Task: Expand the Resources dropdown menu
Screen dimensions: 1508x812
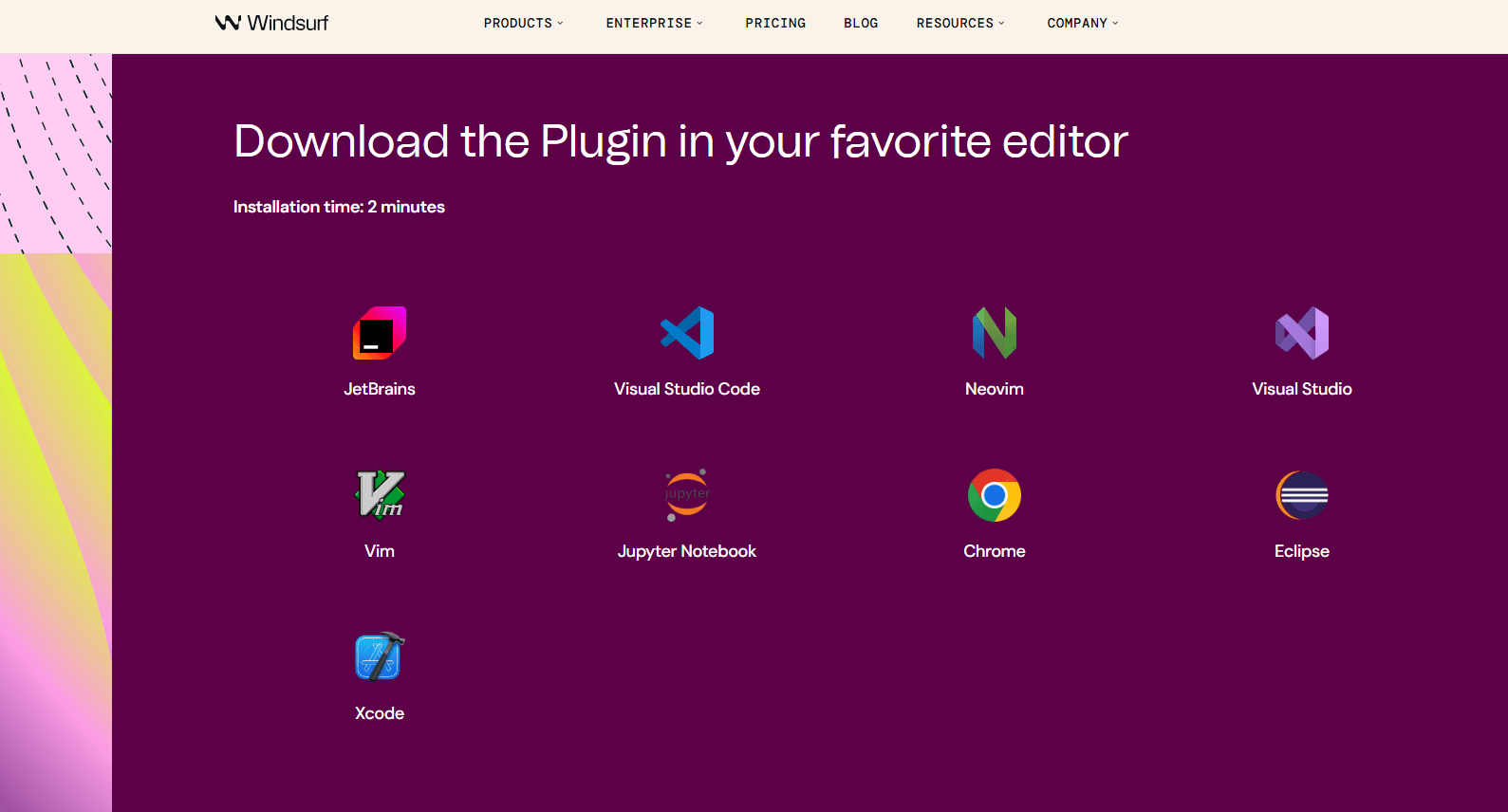Action: 960,23
